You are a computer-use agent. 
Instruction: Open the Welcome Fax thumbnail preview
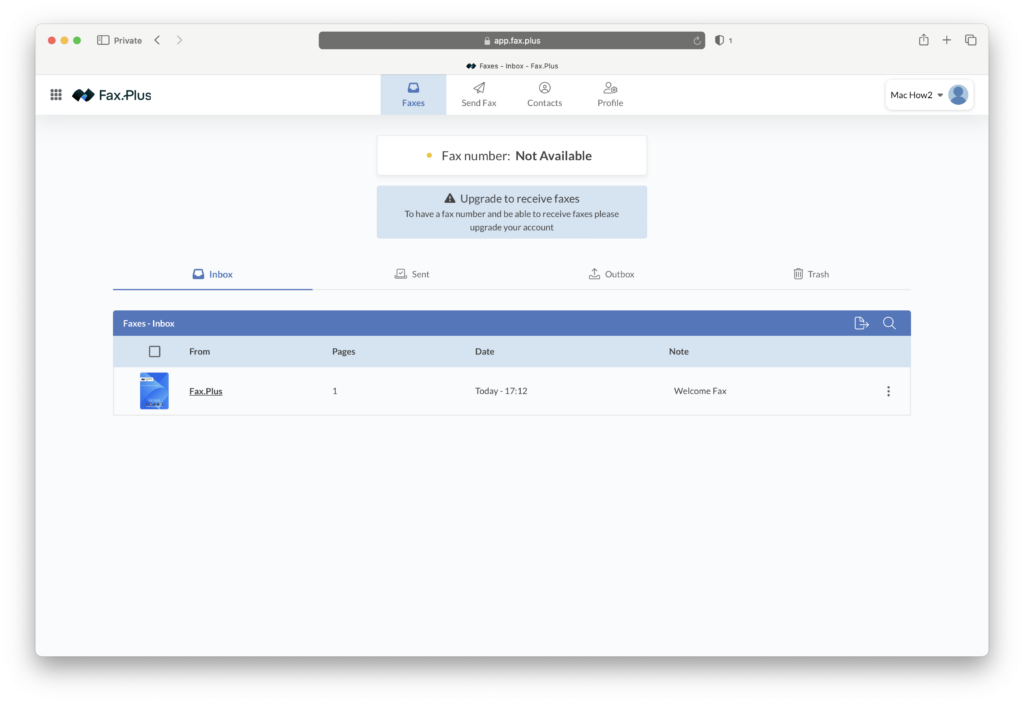coord(154,391)
